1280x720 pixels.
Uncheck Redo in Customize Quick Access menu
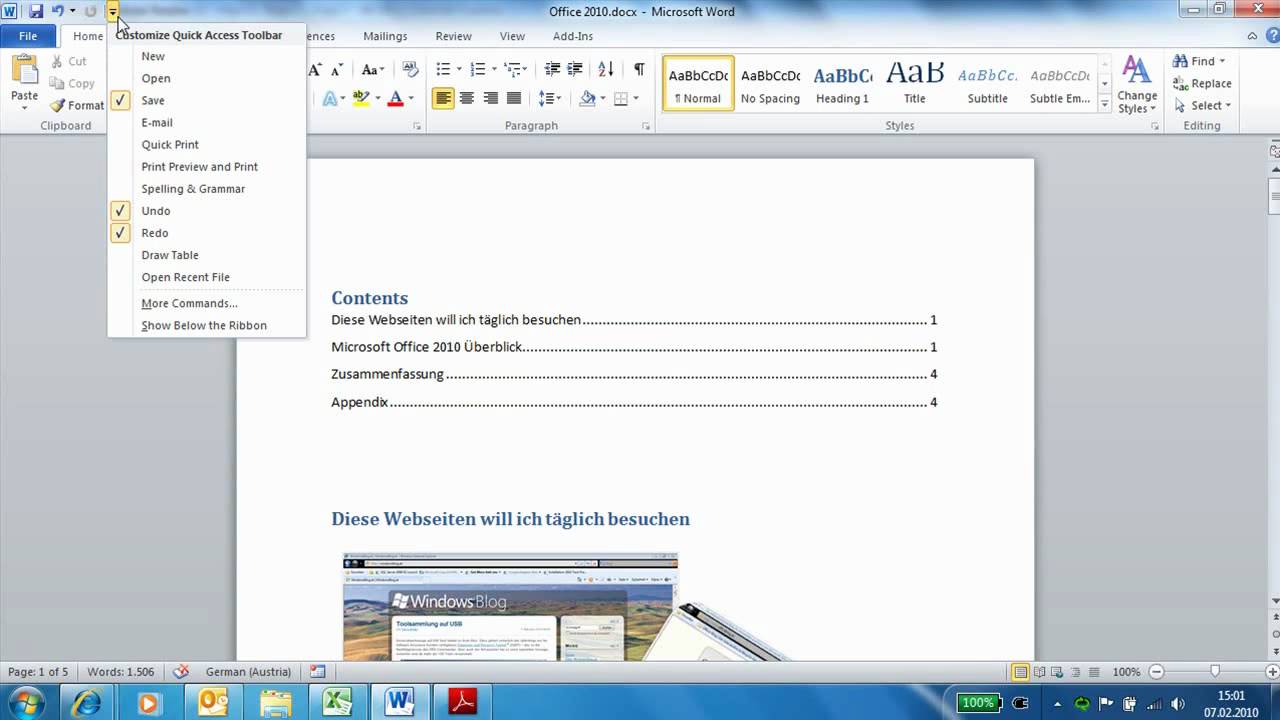120,233
